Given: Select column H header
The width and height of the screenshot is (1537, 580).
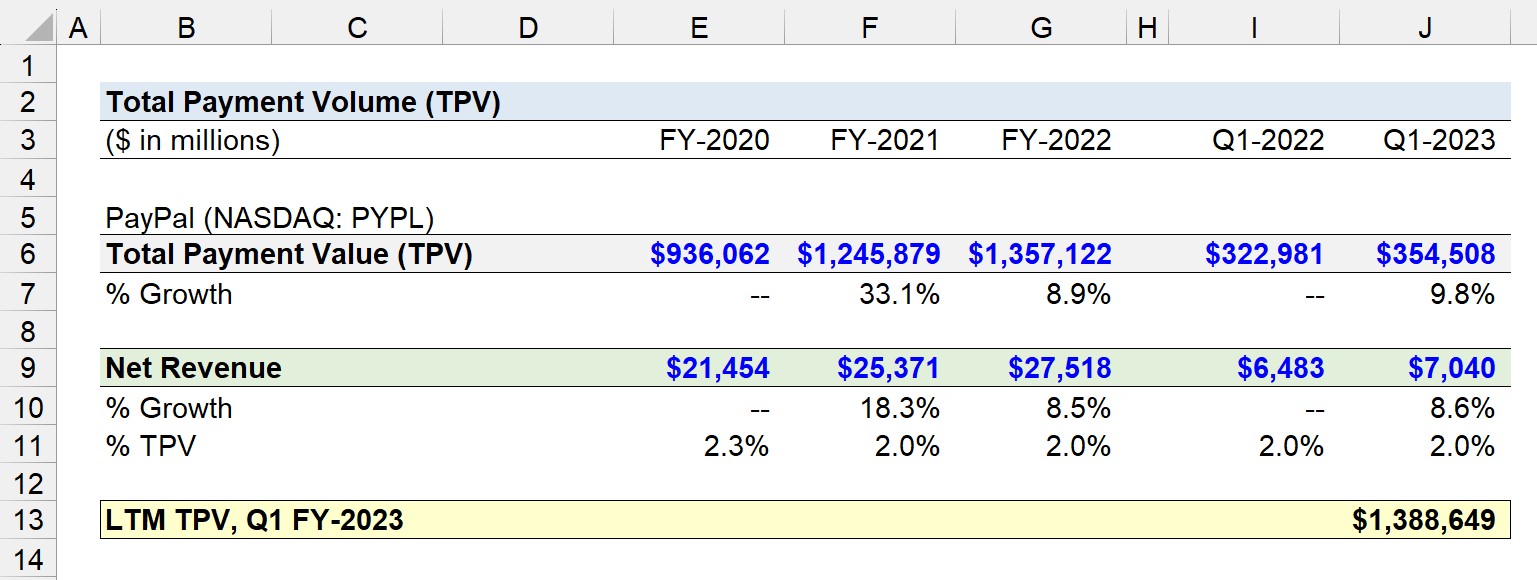Looking at the screenshot, I should coord(1147,29).
